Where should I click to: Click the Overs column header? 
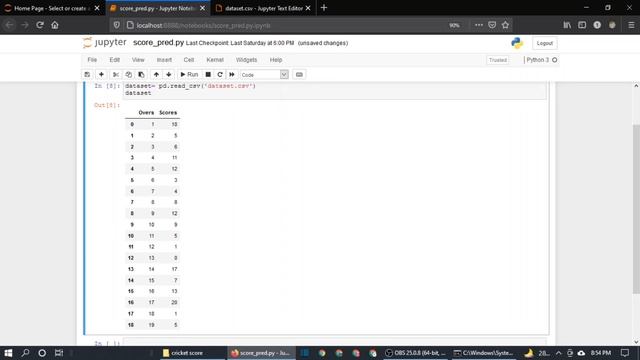pyautogui.click(x=146, y=113)
